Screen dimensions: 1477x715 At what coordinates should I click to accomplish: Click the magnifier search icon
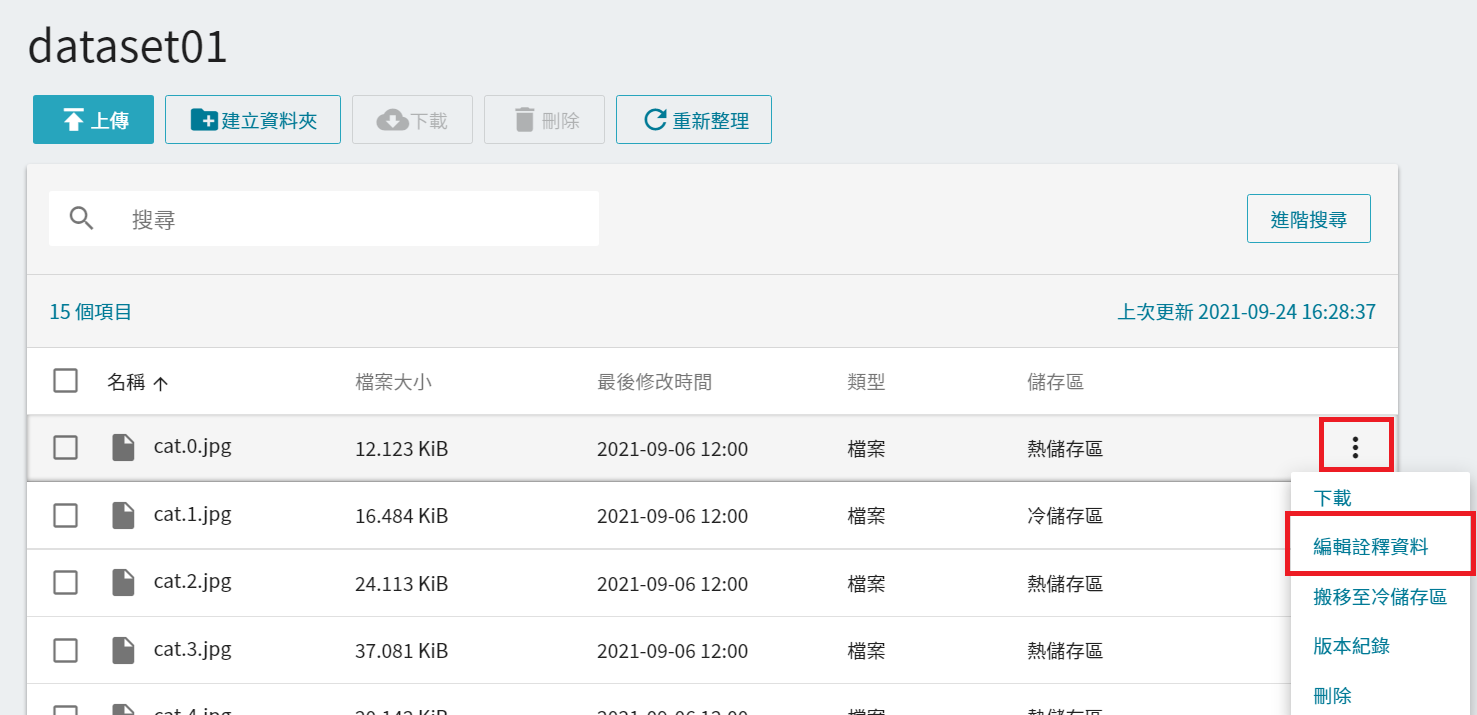tap(82, 219)
